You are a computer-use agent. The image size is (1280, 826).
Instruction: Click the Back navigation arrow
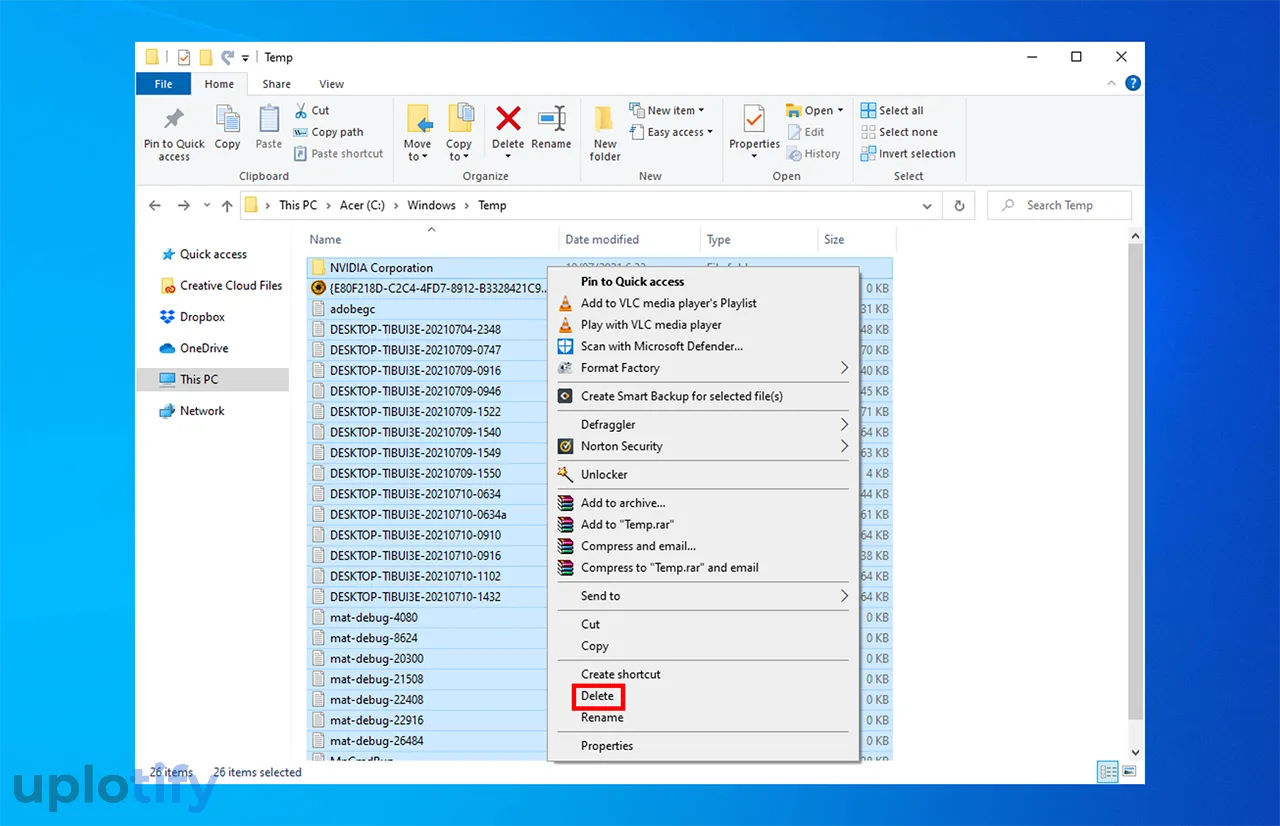click(x=155, y=205)
